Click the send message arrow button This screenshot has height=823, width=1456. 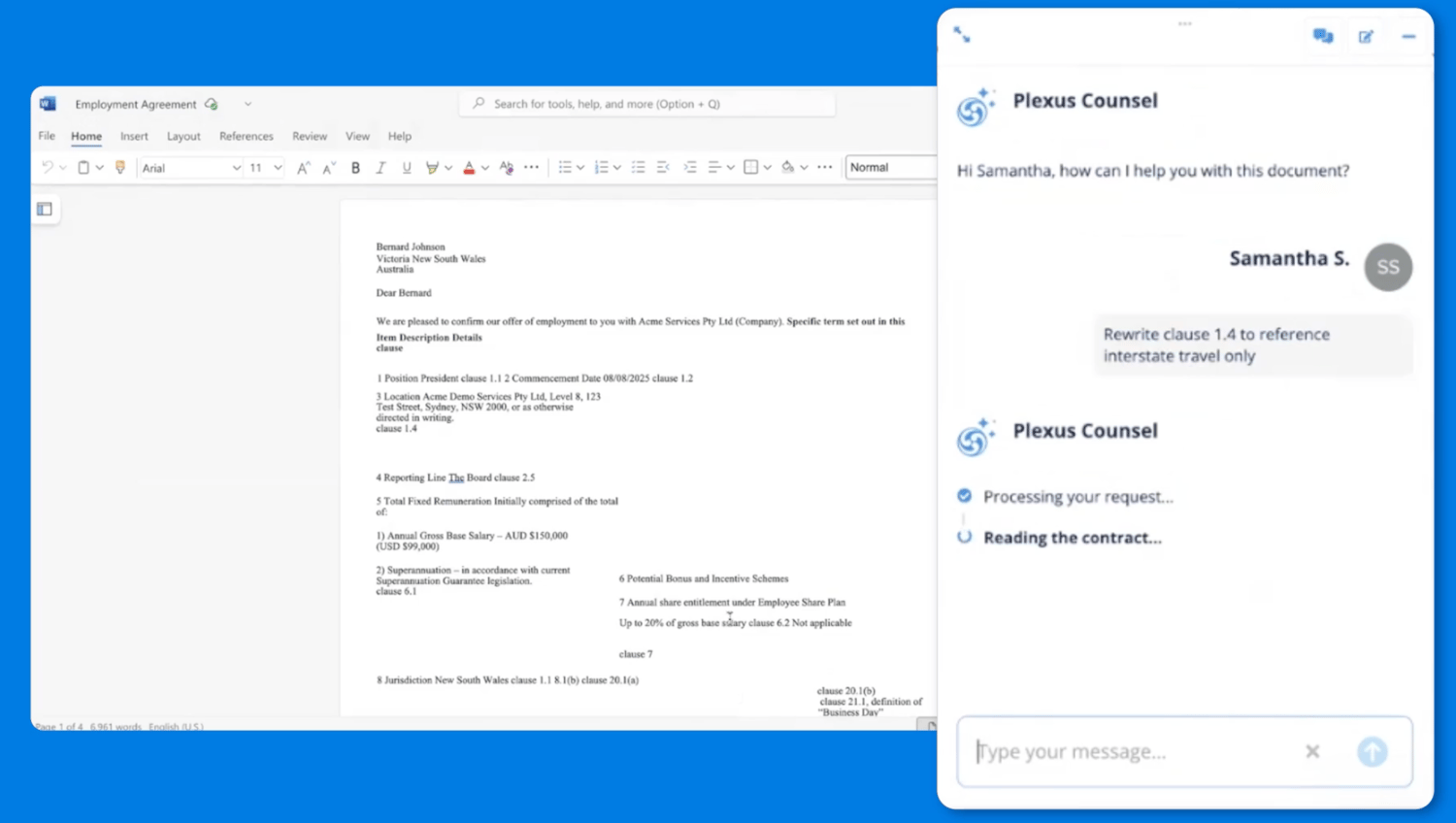coord(1372,751)
